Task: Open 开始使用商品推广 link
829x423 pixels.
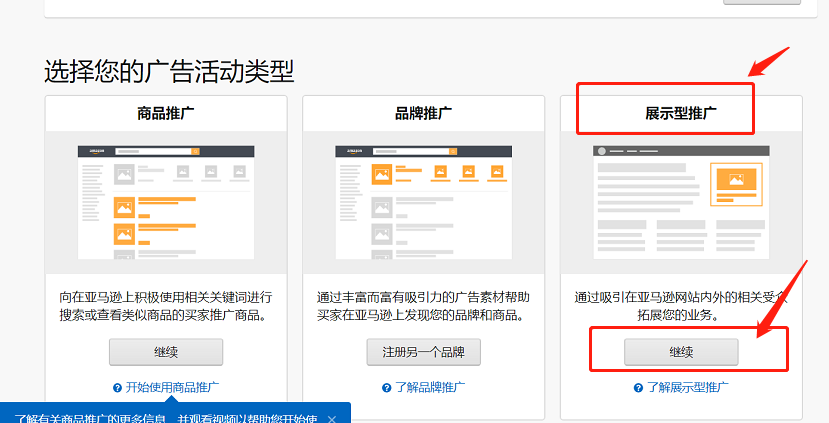Action: point(172,388)
